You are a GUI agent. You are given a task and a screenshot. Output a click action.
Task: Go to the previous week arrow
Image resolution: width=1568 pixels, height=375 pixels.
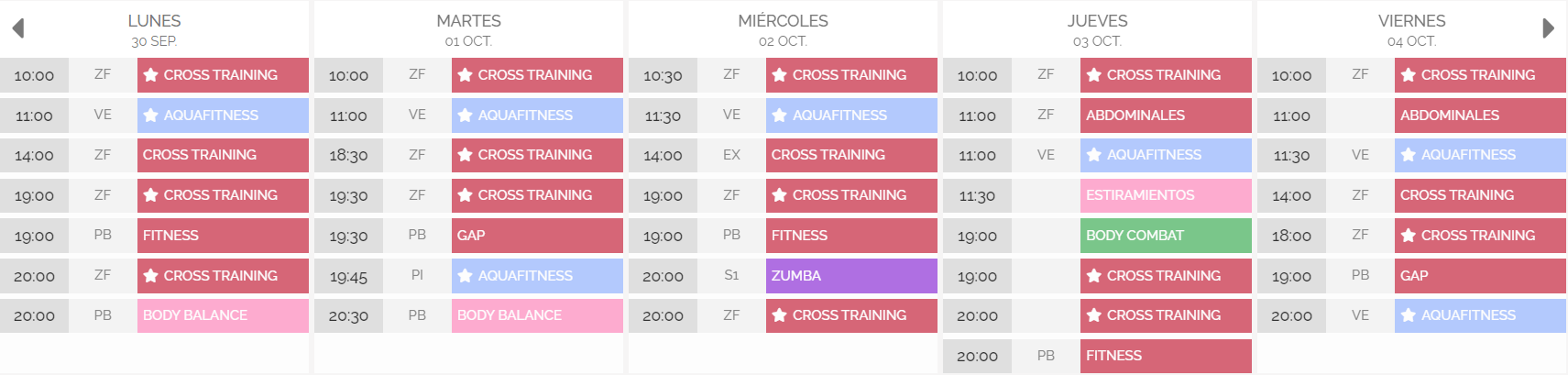coord(17,28)
